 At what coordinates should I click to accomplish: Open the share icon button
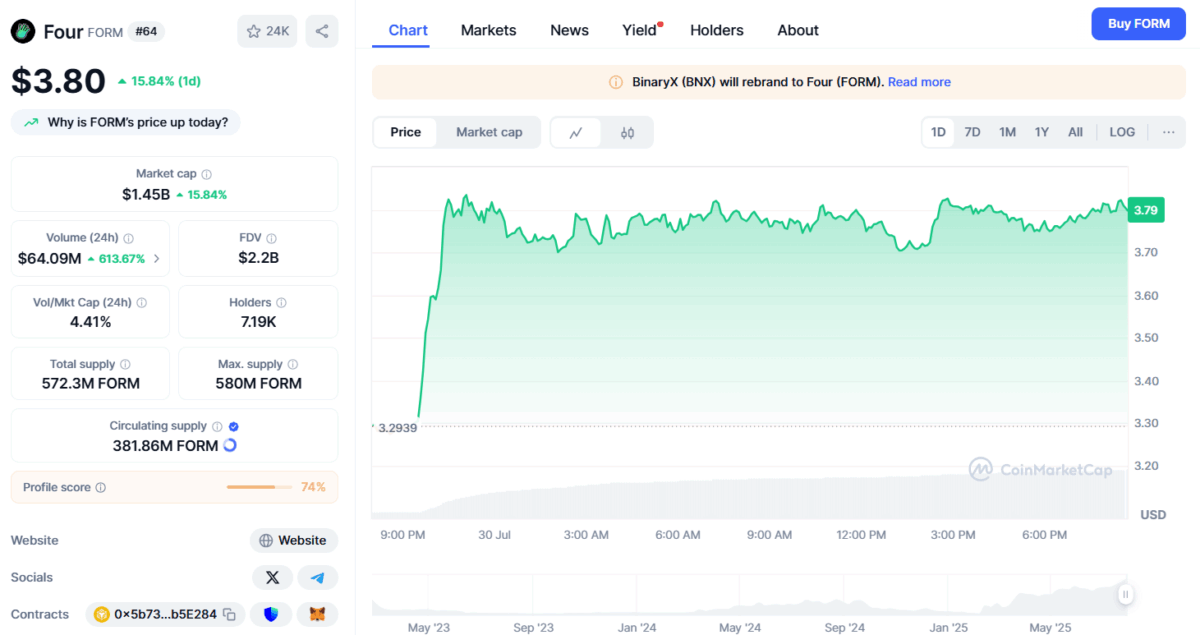322,31
